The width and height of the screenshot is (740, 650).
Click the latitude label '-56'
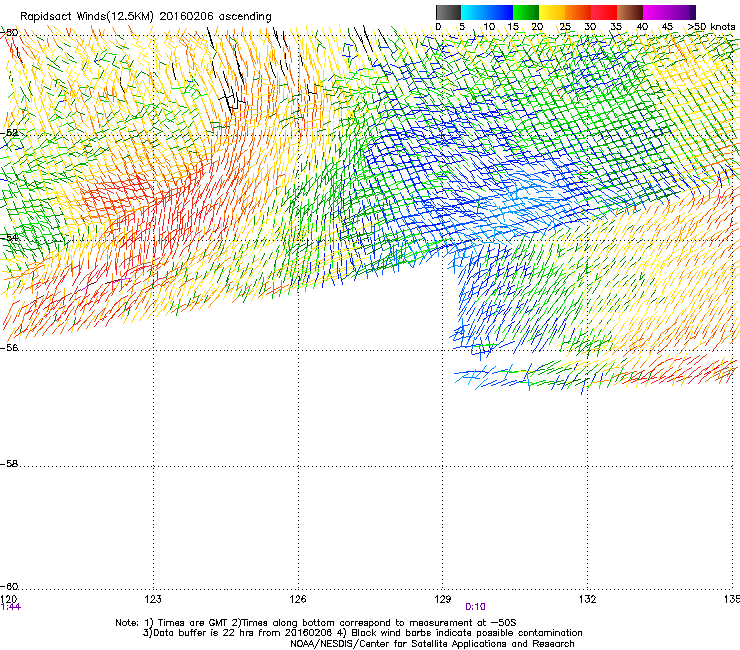[x=9, y=347]
